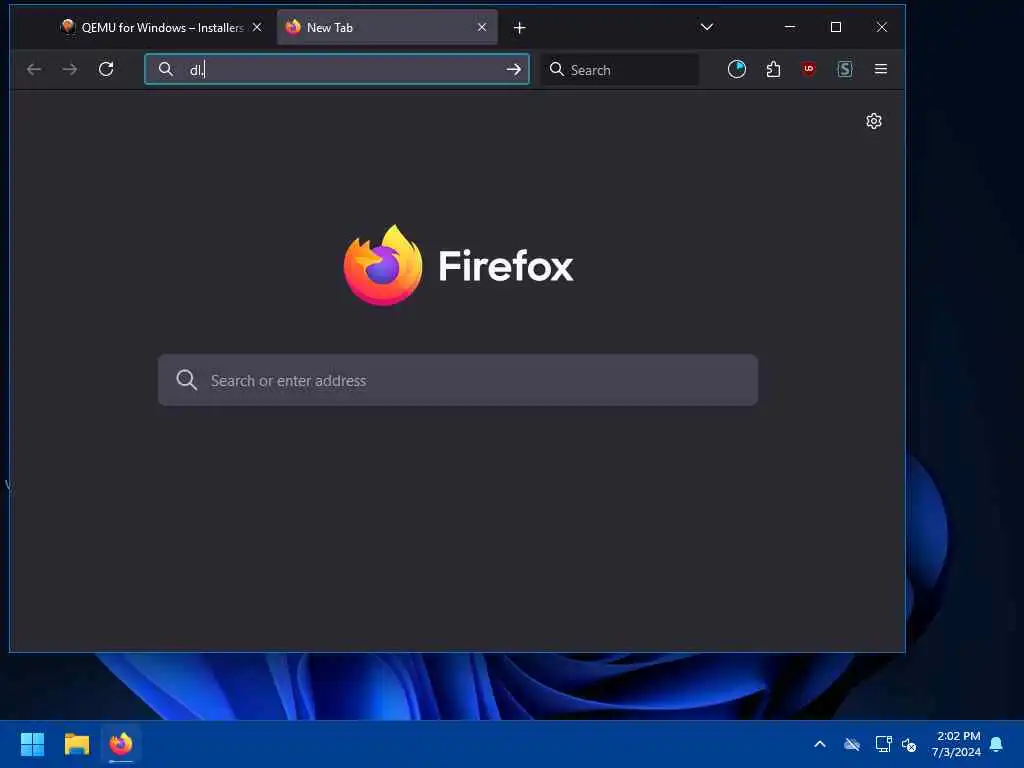Open File Explorer from the taskbar

tap(76, 744)
